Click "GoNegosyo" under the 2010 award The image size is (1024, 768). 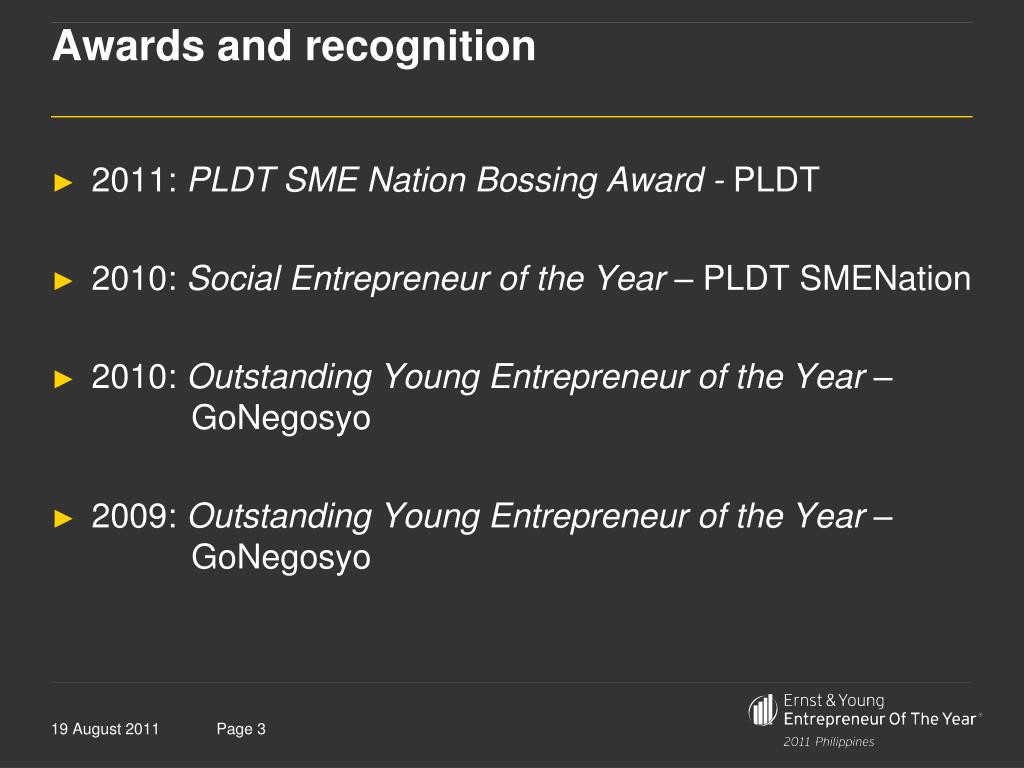click(x=281, y=419)
